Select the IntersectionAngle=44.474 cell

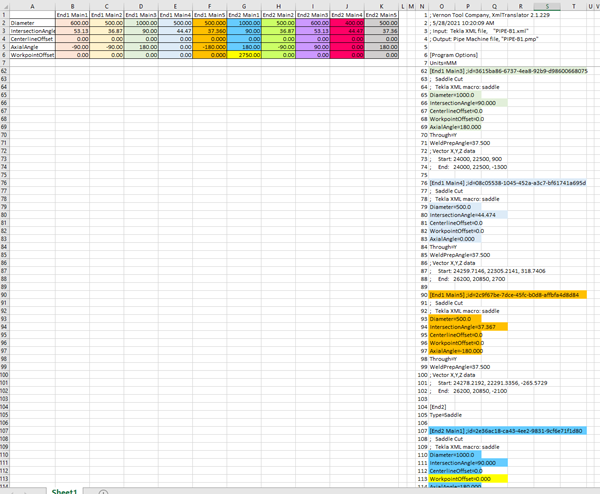[455, 215]
